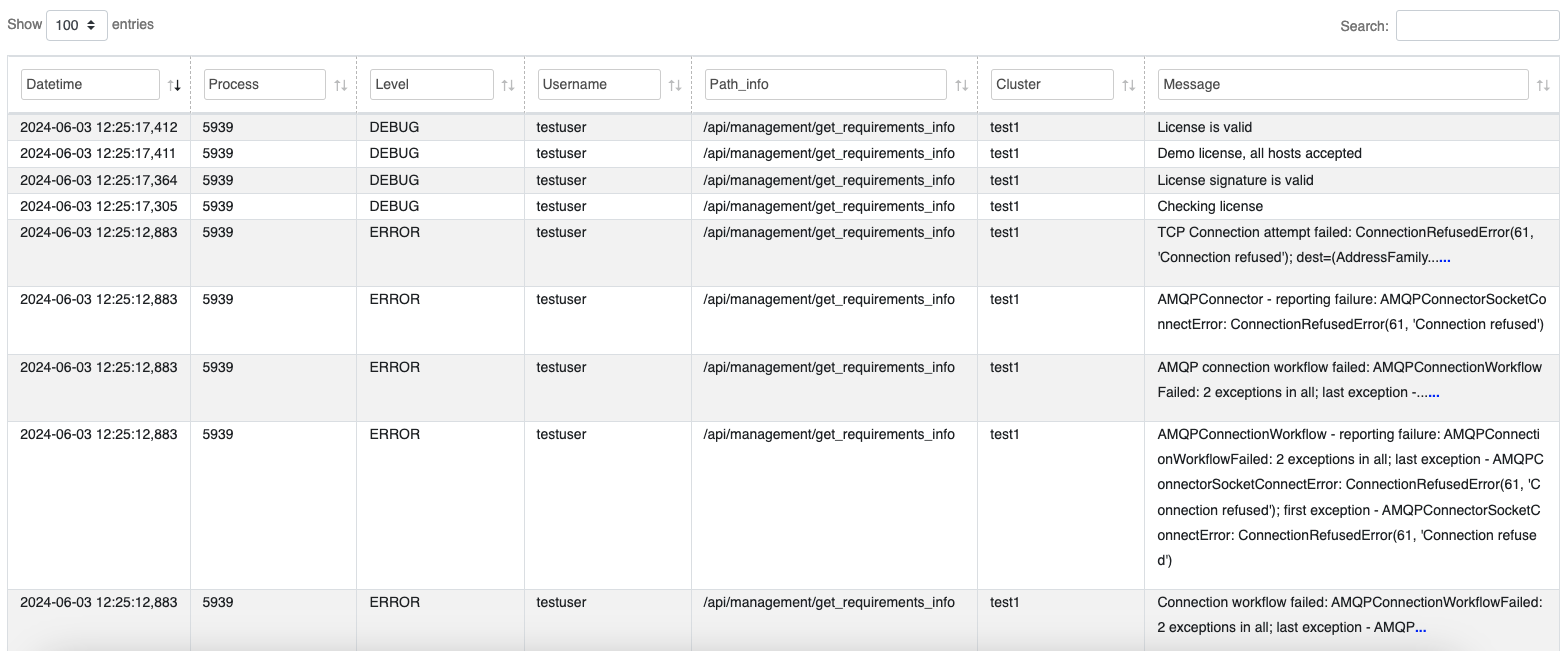Focus the Username filter field

coord(599,85)
